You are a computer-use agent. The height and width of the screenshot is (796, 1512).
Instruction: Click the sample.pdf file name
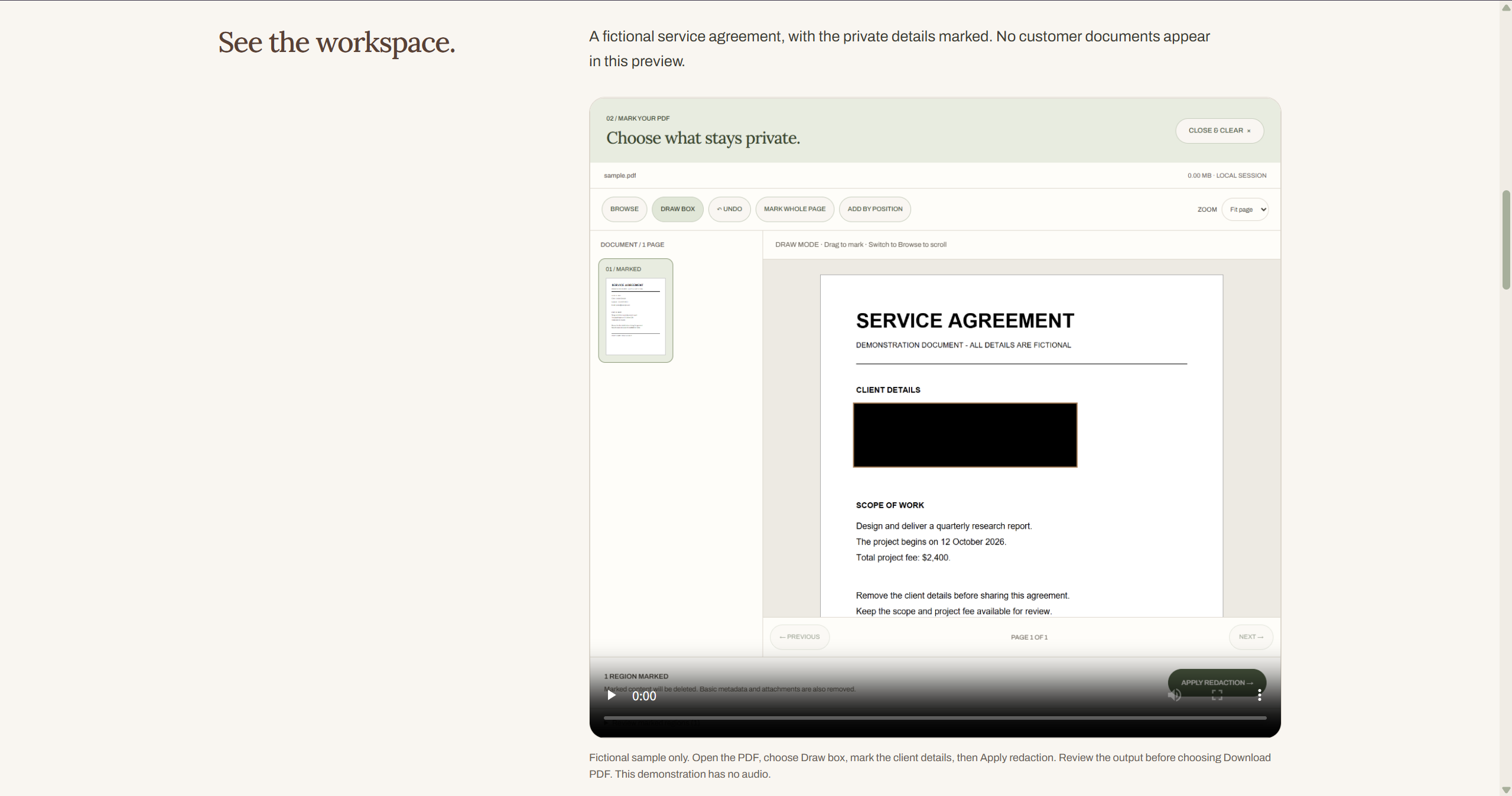click(x=620, y=176)
